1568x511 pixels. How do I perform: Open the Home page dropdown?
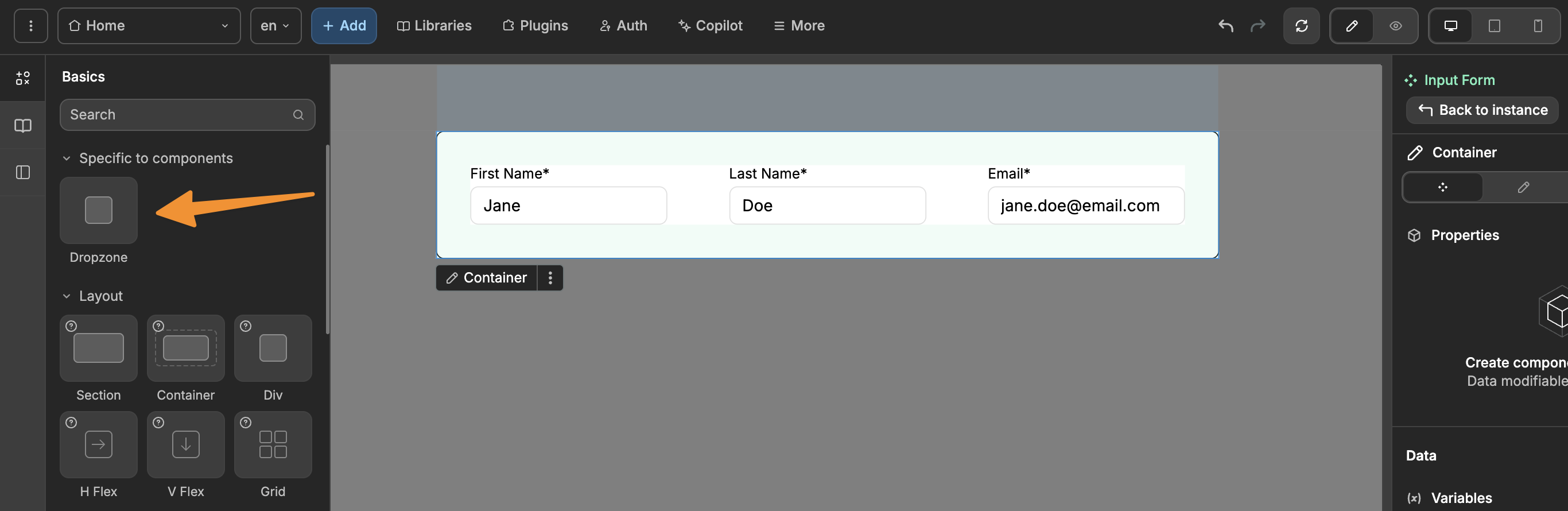click(x=149, y=26)
